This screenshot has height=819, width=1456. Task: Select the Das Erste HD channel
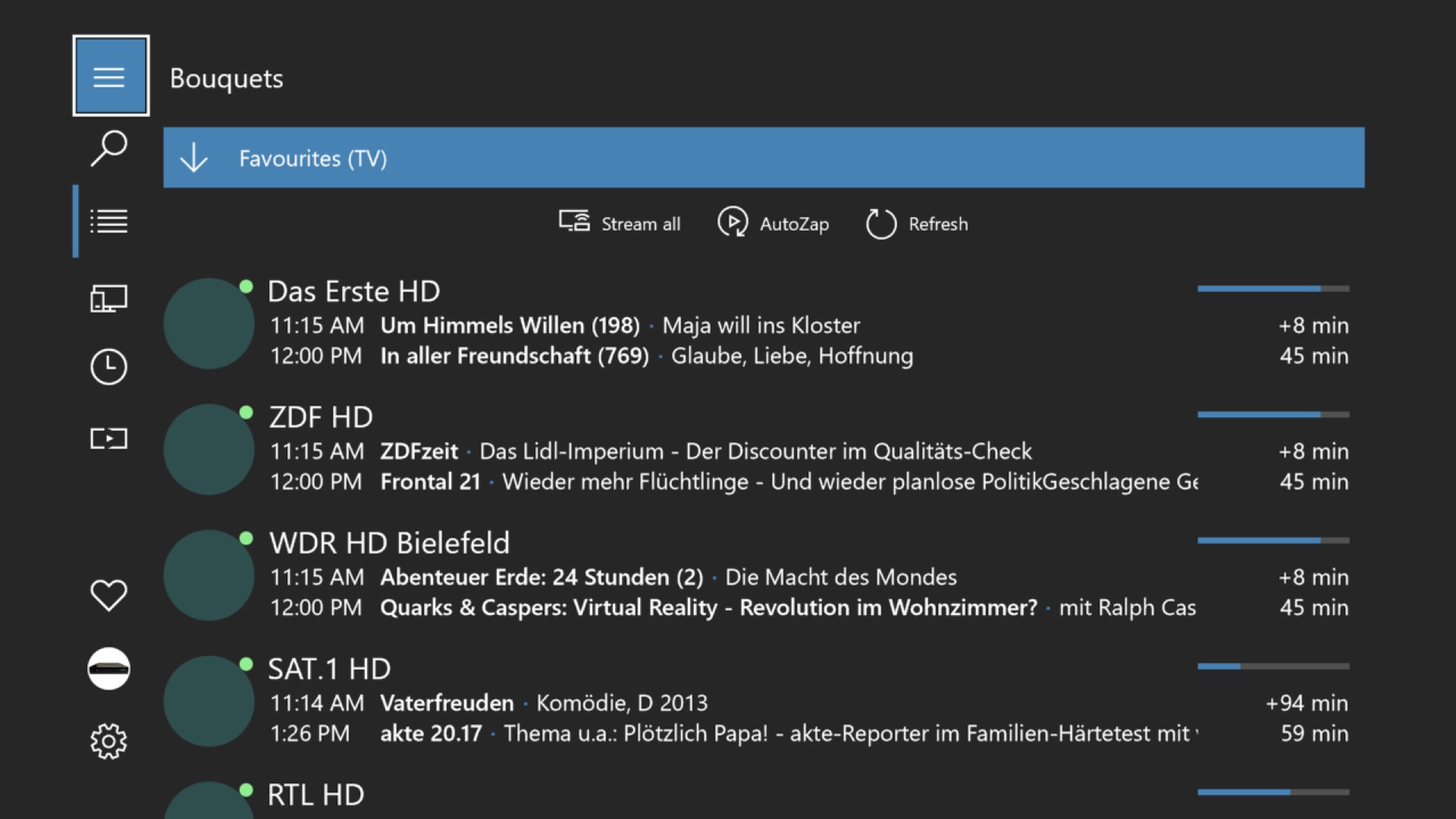[354, 292]
